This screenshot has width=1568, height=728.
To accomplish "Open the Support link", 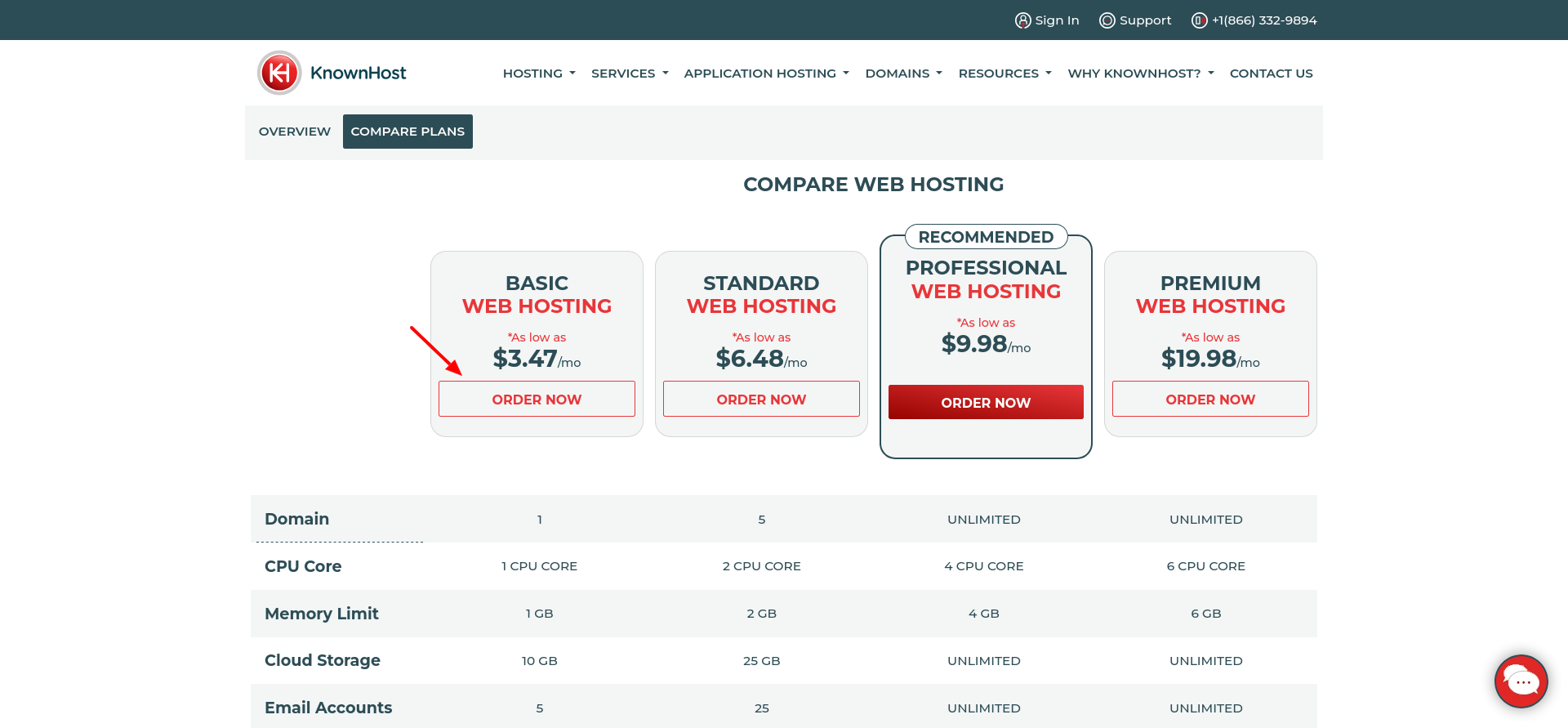I will (x=1145, y=20).
